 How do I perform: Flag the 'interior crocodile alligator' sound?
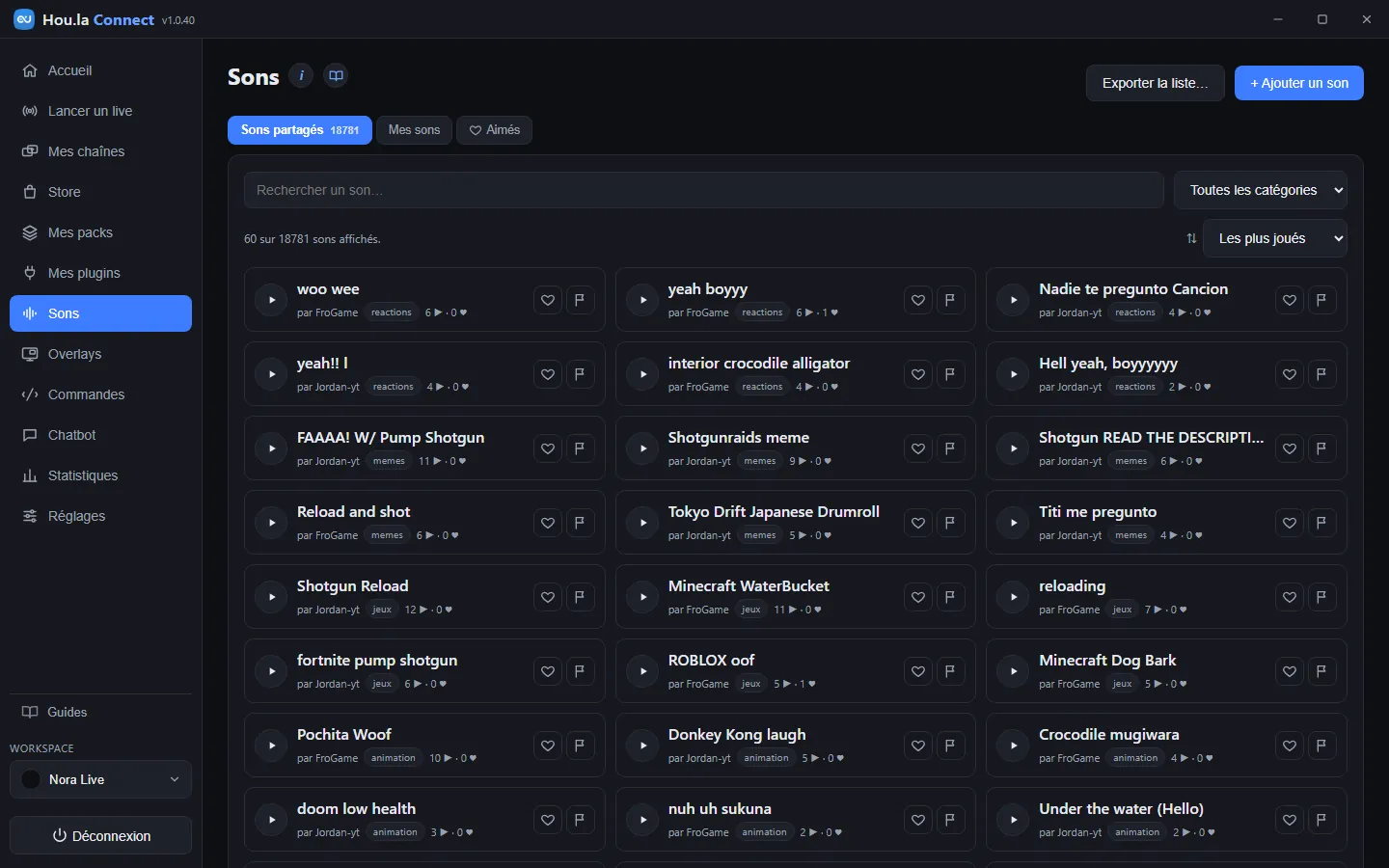[x=950, y=374]
